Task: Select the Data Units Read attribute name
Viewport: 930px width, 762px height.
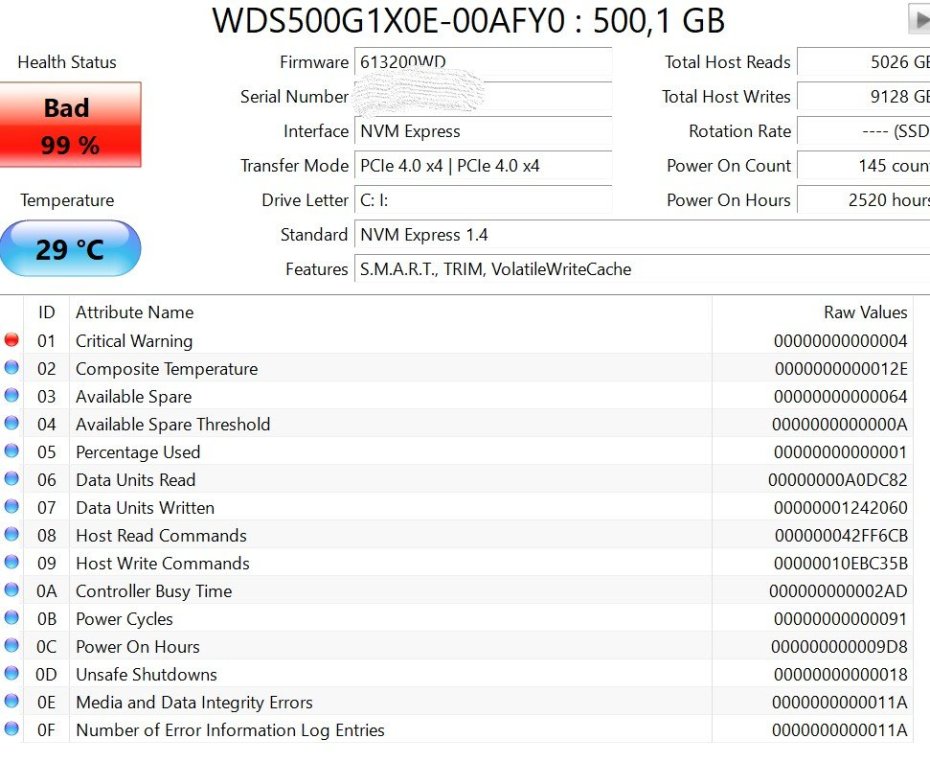Action: click(135, 480)
